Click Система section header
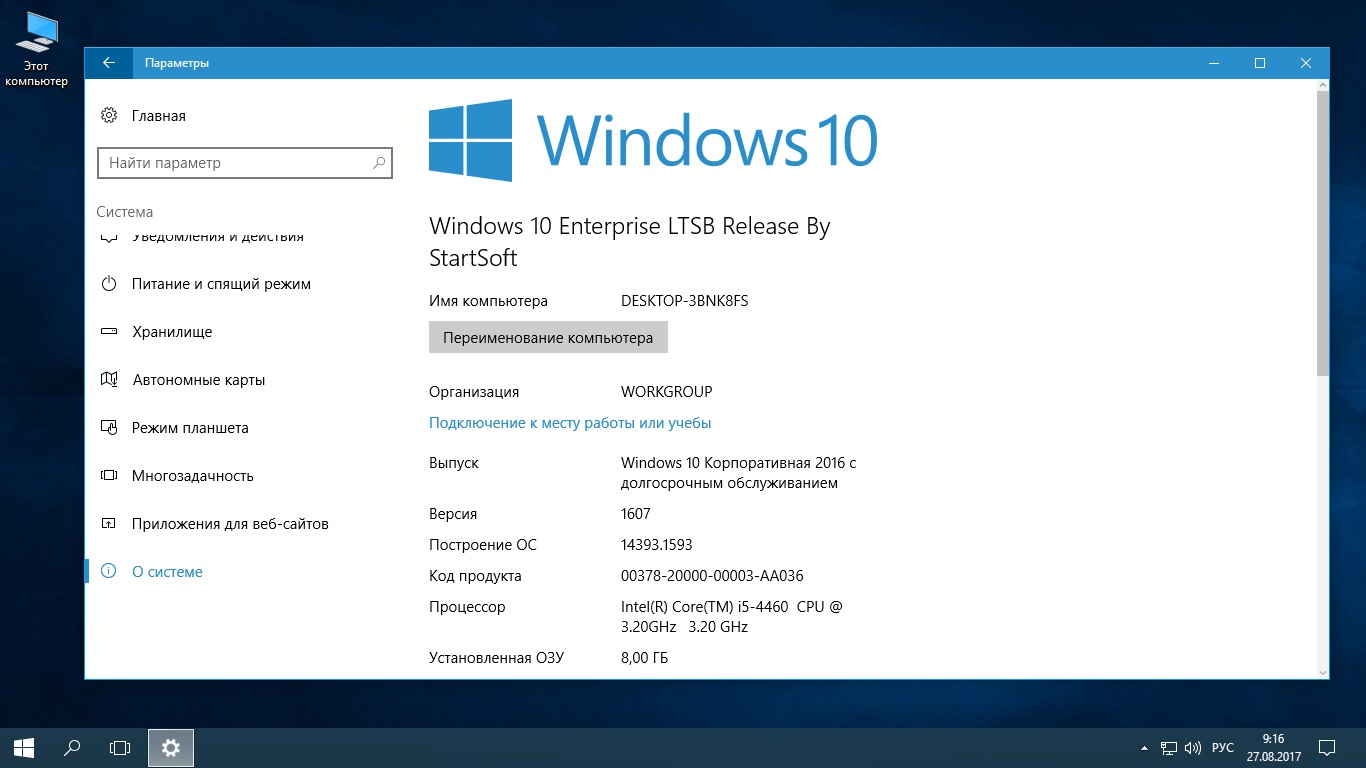This screenshot has width=1366, height=768. (125, 212)
